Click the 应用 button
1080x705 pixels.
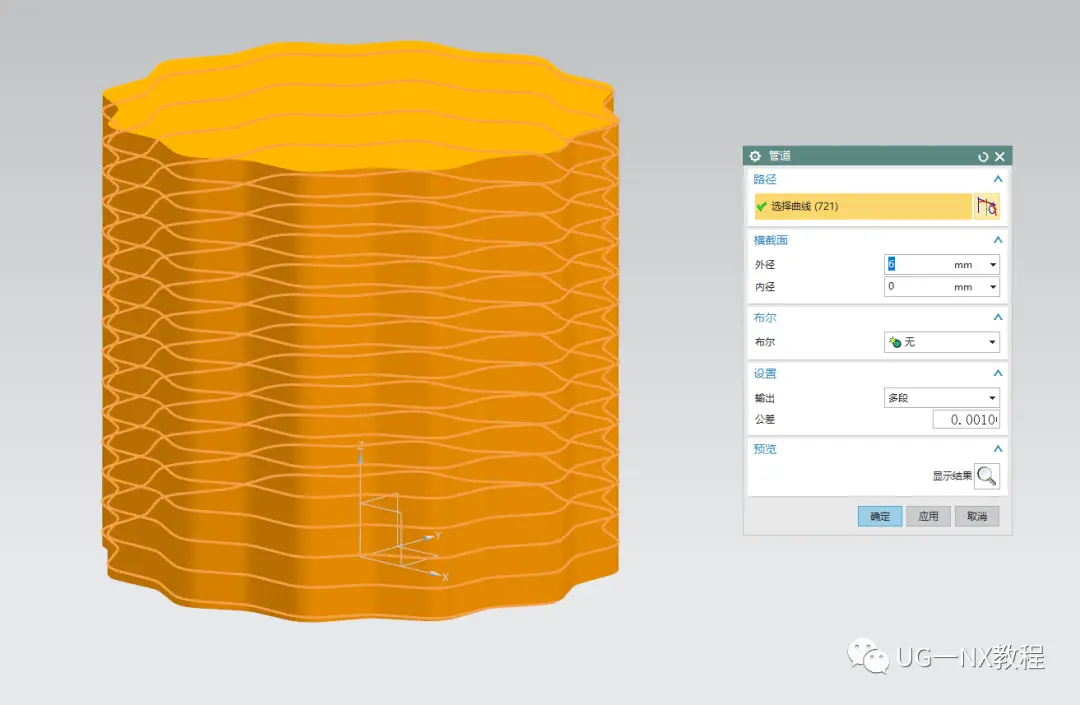928,516
